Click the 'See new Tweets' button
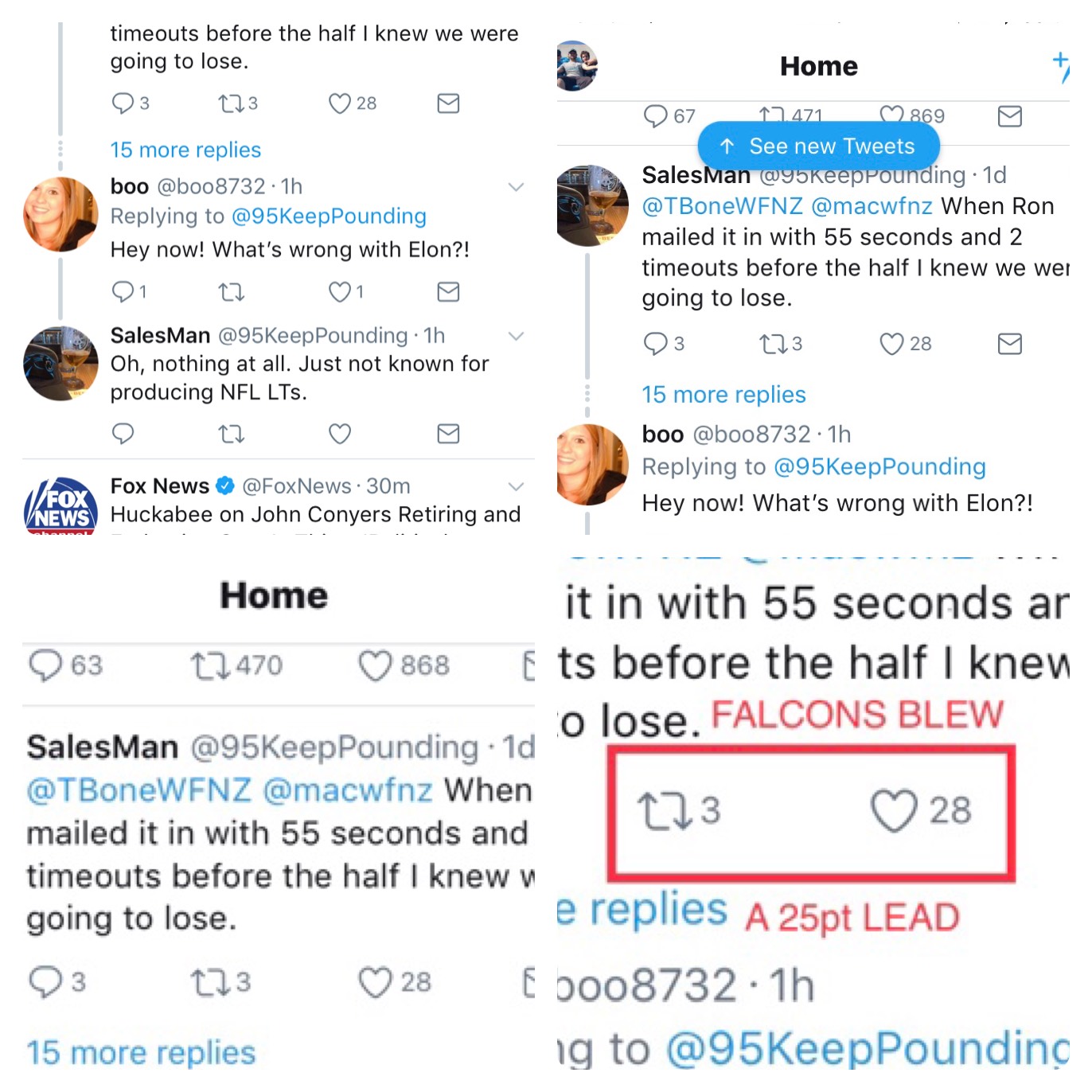Screen dimensions: 1092x1092 [x=819, y=146]
